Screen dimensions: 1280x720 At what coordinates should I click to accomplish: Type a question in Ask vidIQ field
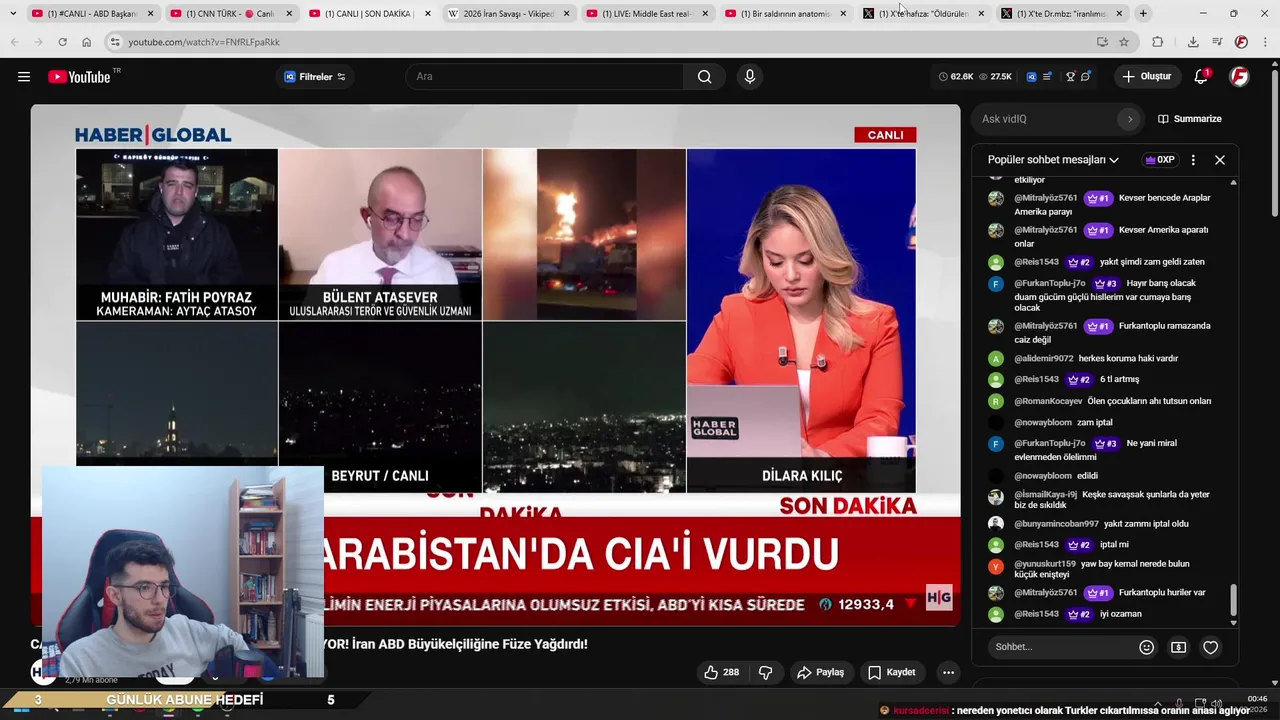[1045, 119]
